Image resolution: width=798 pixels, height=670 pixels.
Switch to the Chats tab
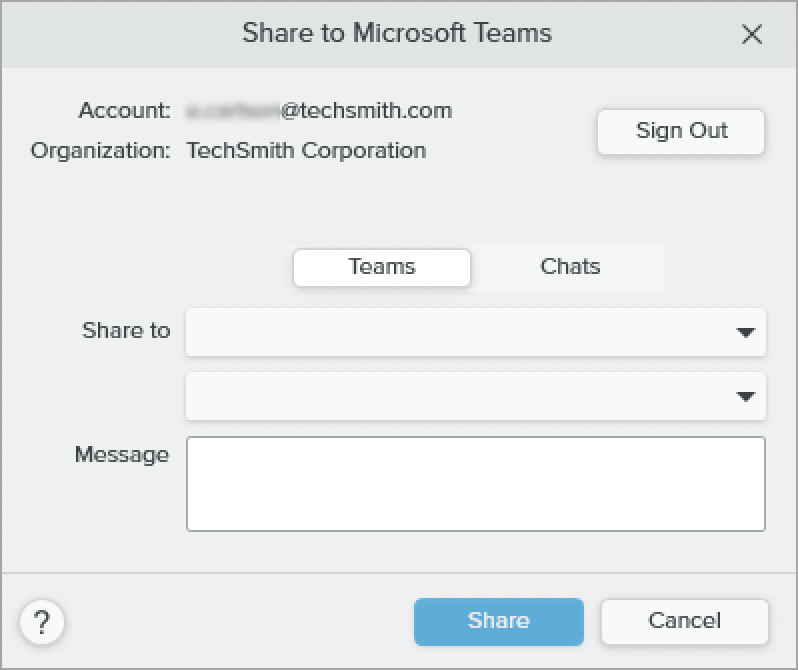tap(570, 267)
